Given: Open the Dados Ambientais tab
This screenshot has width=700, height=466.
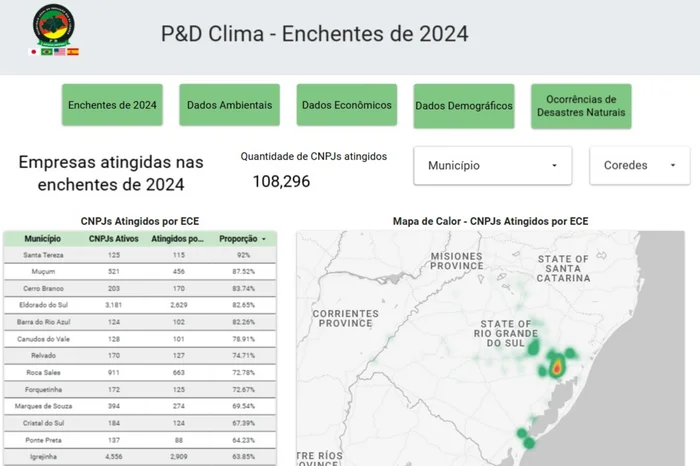Looking at the screenshot, I should coord(229,105).
